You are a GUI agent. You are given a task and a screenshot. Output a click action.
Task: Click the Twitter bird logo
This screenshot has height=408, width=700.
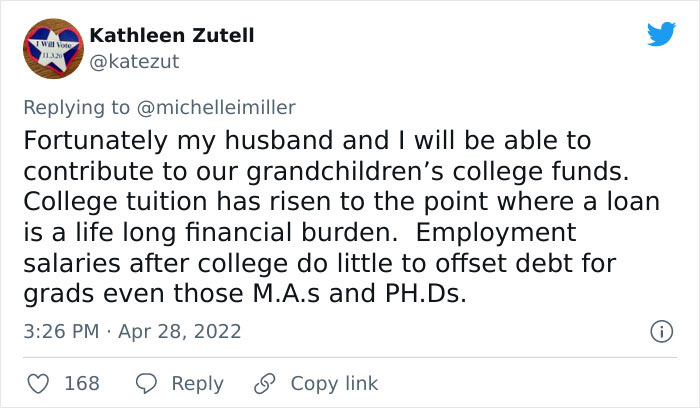click(x=661, y=34)
